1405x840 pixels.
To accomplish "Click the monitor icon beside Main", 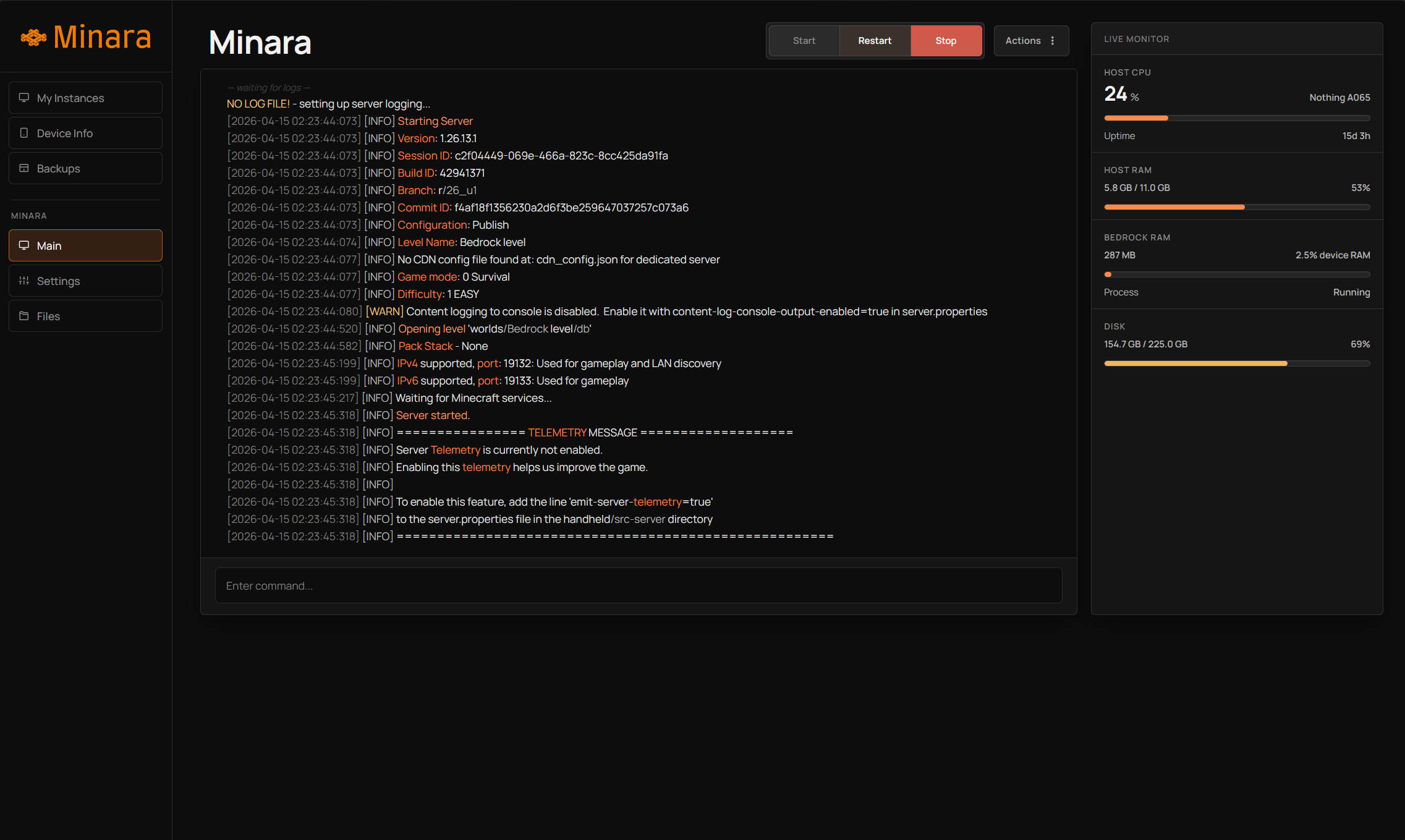I will pos(24,245).
